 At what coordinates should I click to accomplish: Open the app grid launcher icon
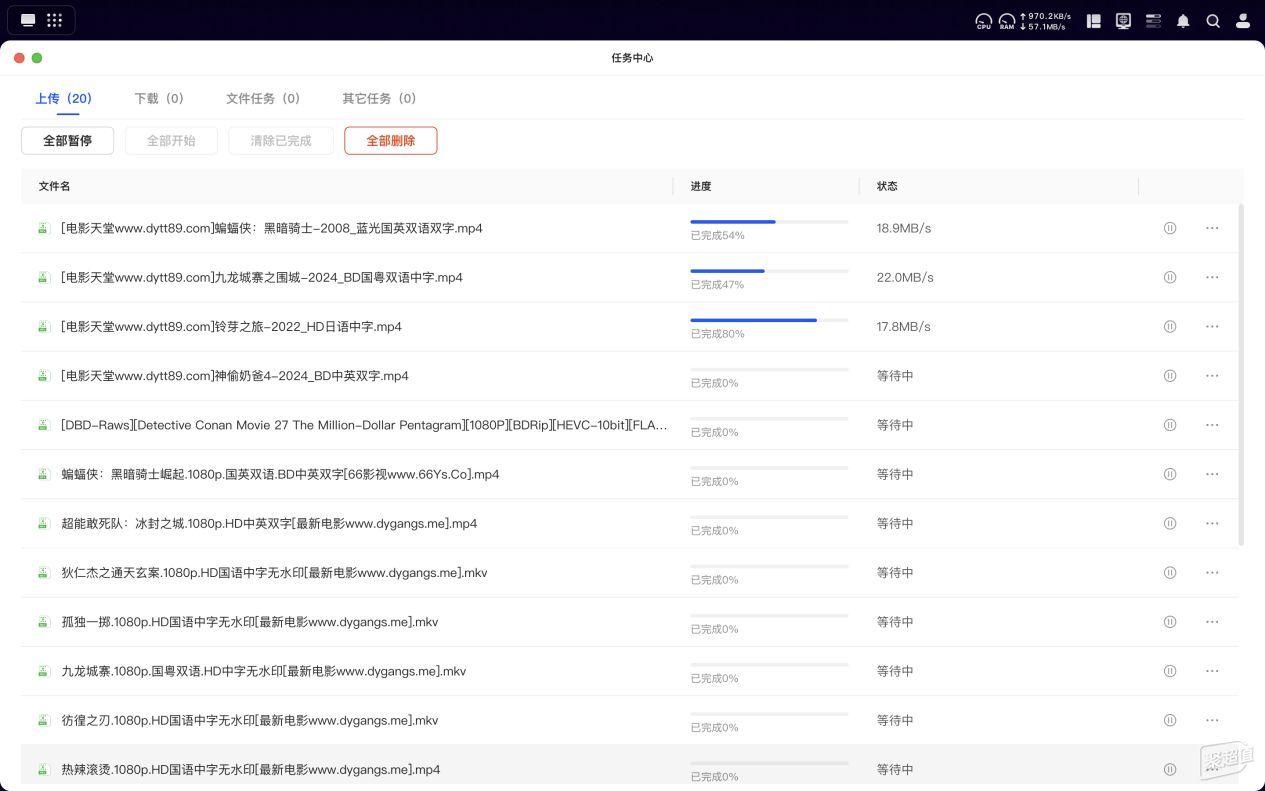coord(55,20)
